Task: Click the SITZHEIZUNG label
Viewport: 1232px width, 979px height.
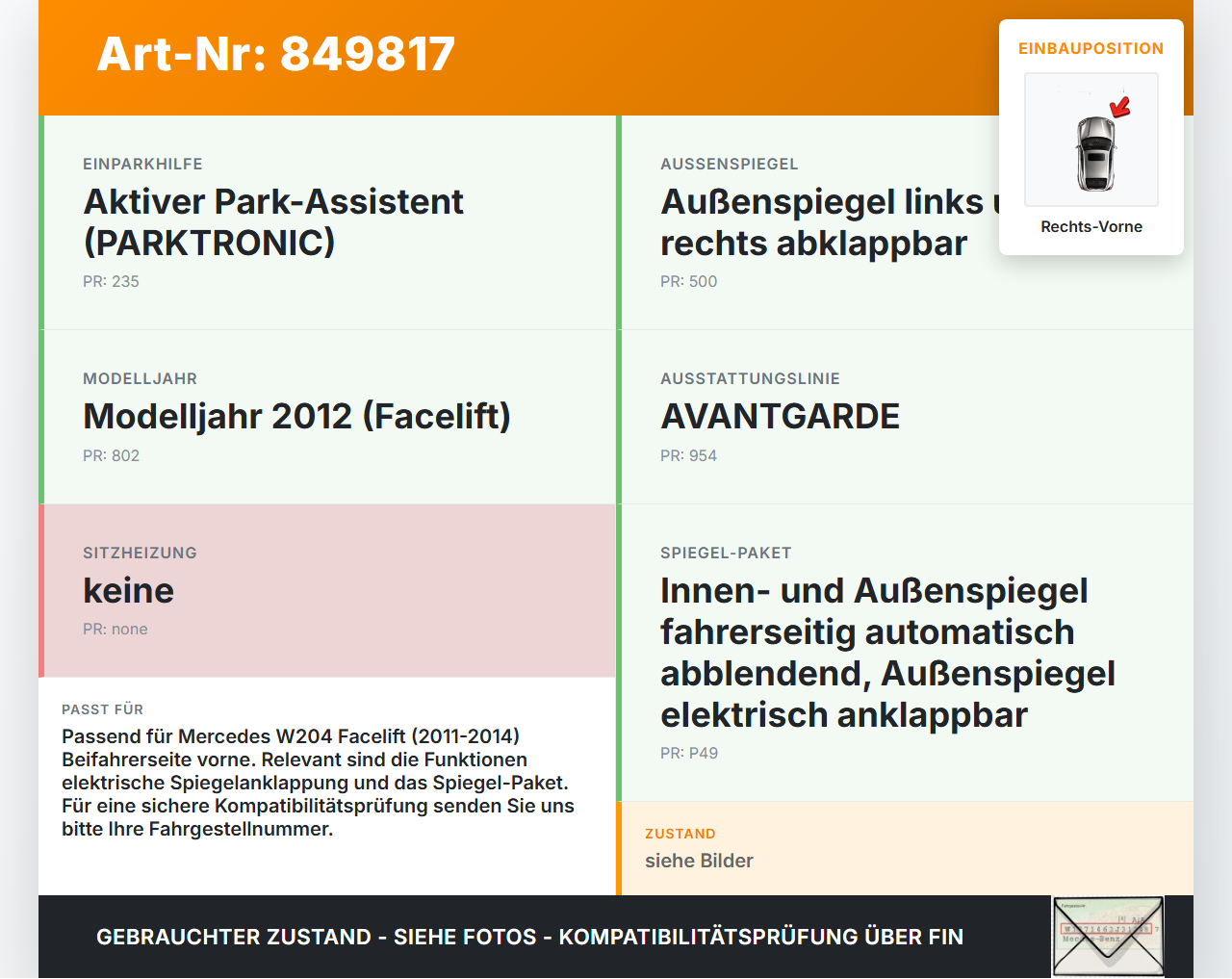Action: point(141,554)
